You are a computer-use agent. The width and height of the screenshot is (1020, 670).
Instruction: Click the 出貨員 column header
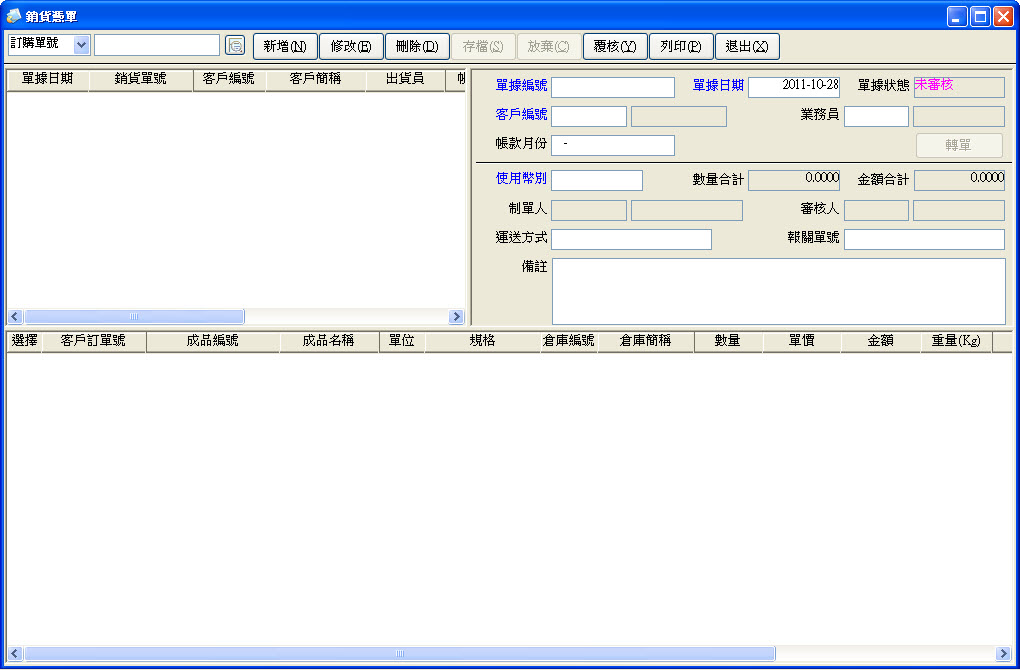[405, 79]
